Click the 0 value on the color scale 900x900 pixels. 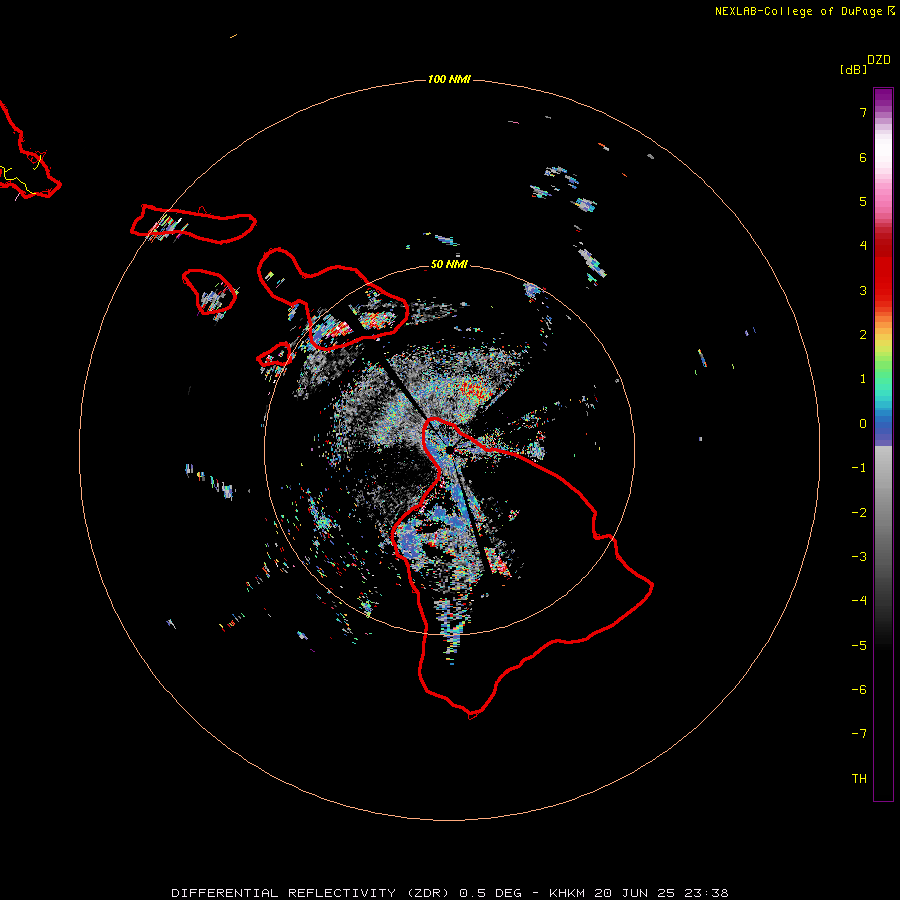click(863, 424)
